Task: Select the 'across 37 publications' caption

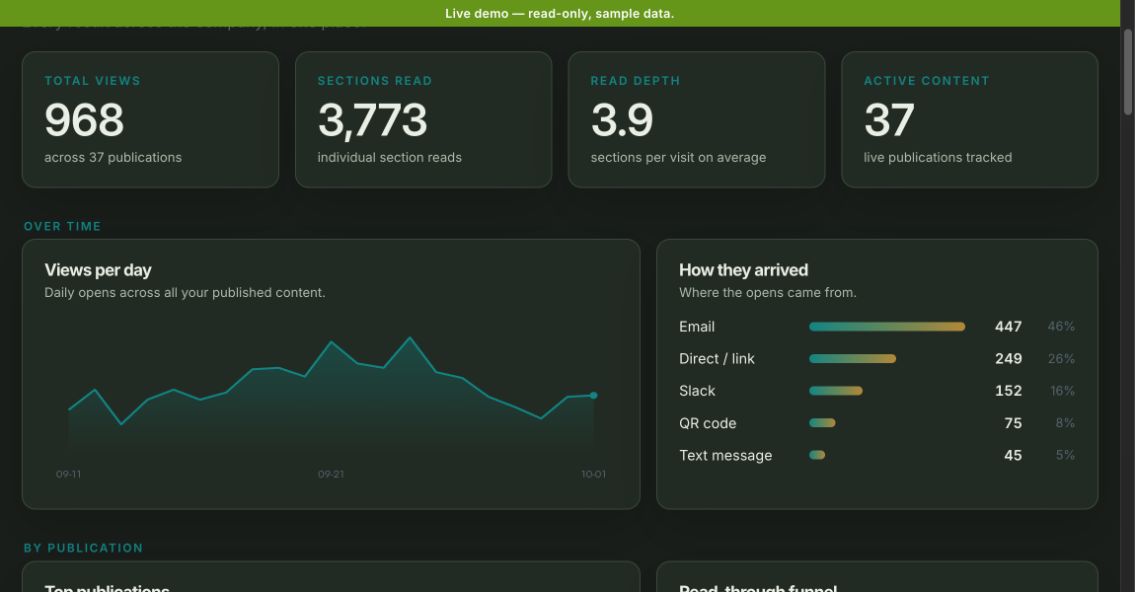Action: pos(113,158)
